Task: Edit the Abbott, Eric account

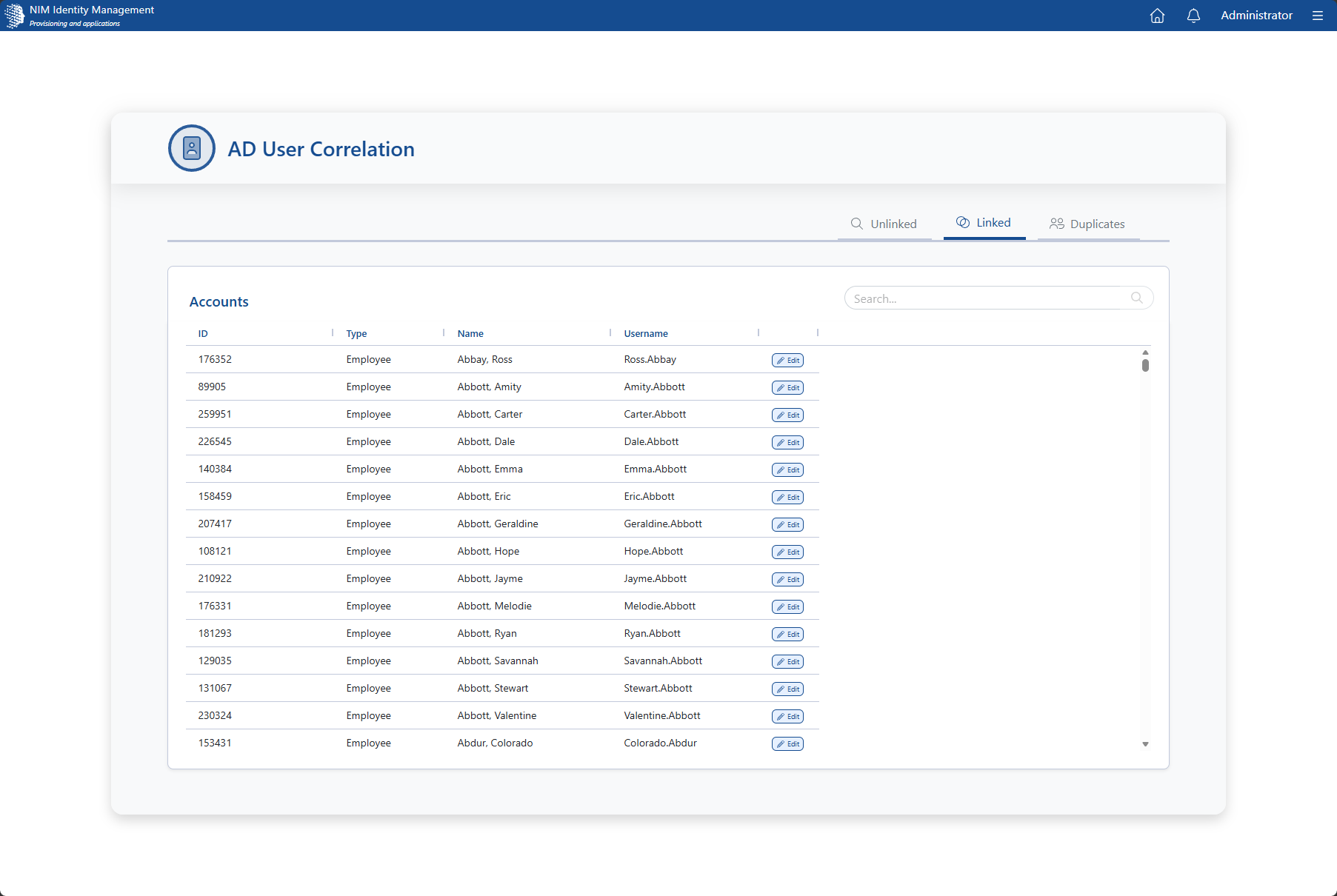Action: coord(787,497)
